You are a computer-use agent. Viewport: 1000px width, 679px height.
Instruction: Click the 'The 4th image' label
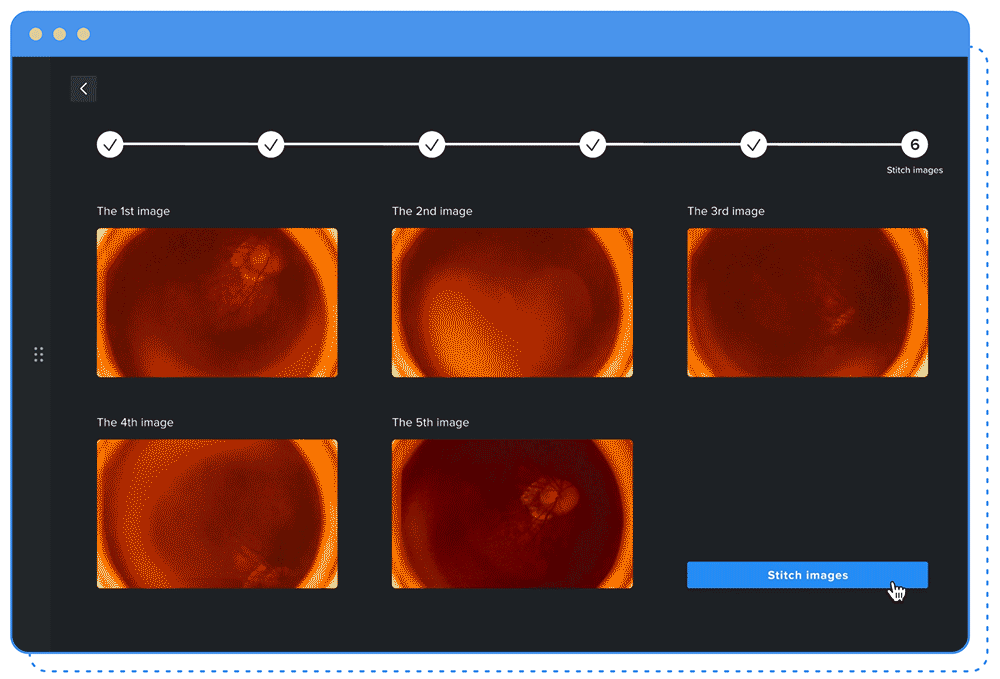135,422
